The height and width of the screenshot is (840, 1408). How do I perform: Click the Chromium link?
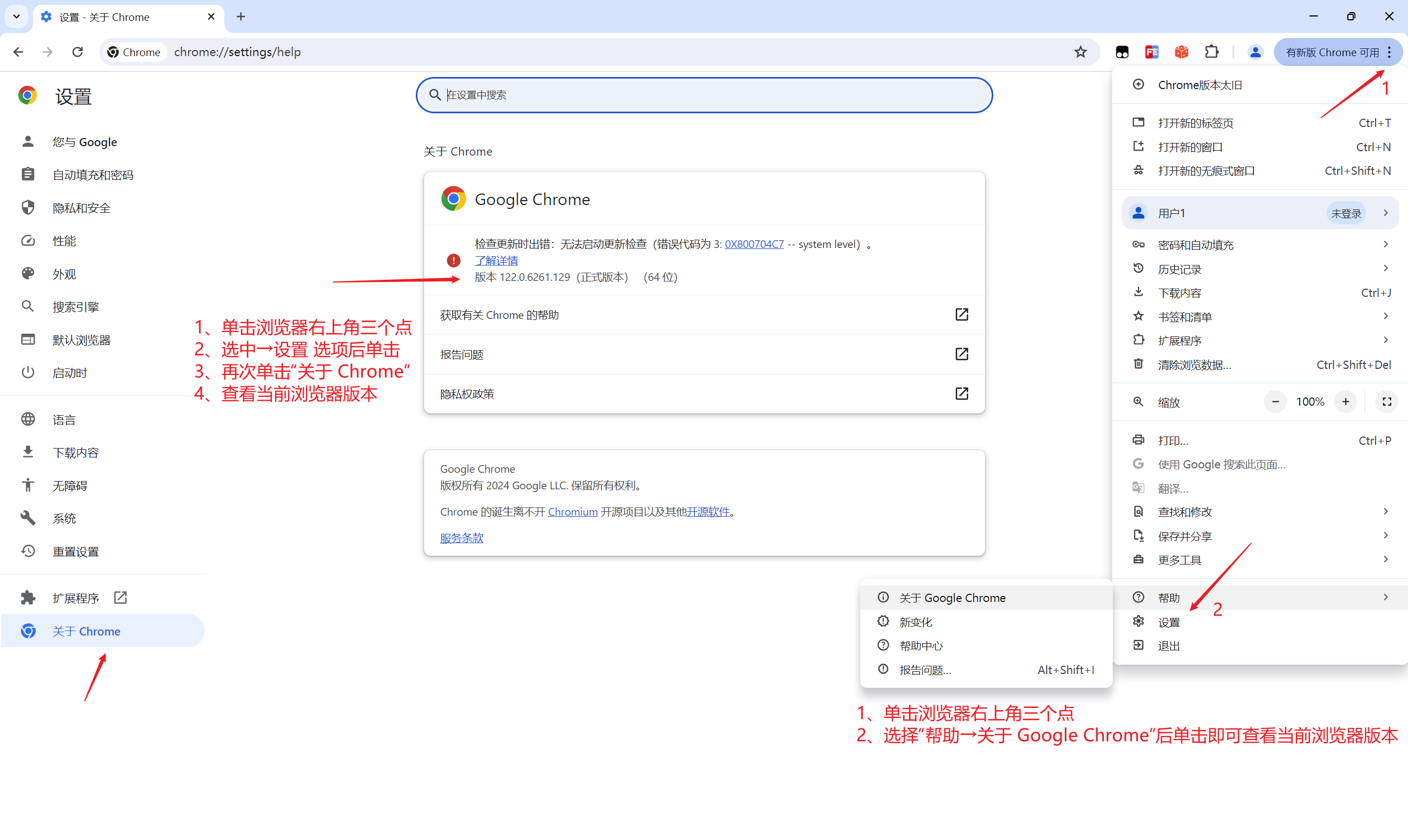[x=573, y=512]
